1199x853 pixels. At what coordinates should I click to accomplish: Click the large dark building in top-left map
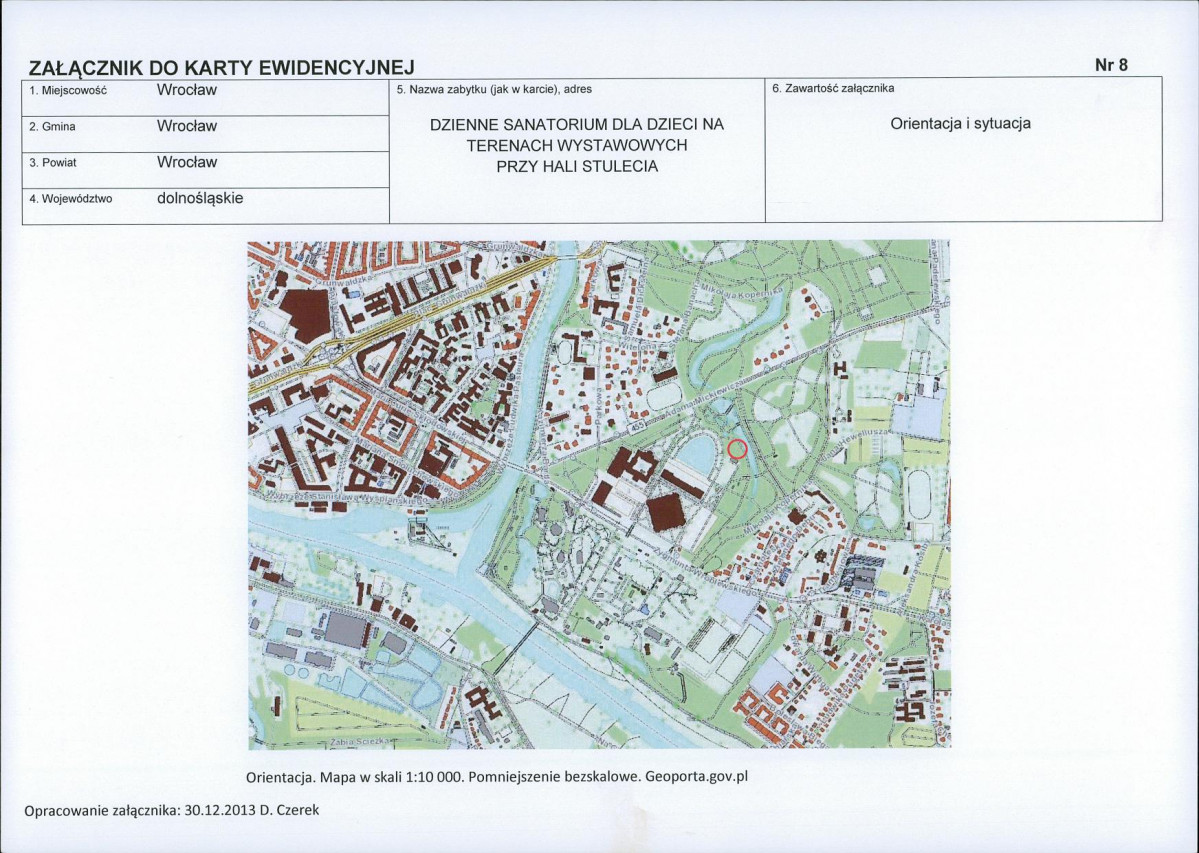pyautogui.click(x=306, y=314)
